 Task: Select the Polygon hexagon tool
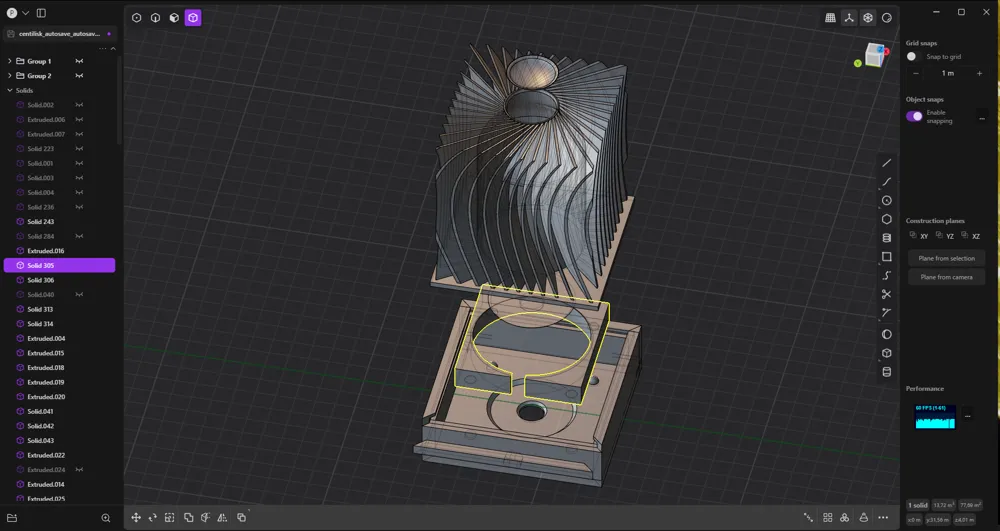pyautogui.click(x=886, y=219)
